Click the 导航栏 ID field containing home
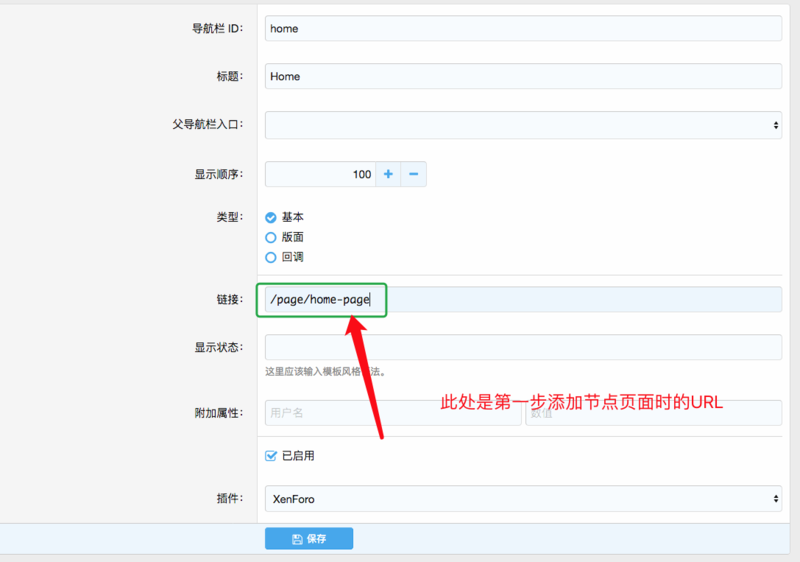800x562 pixels. [x=522, y=28]
